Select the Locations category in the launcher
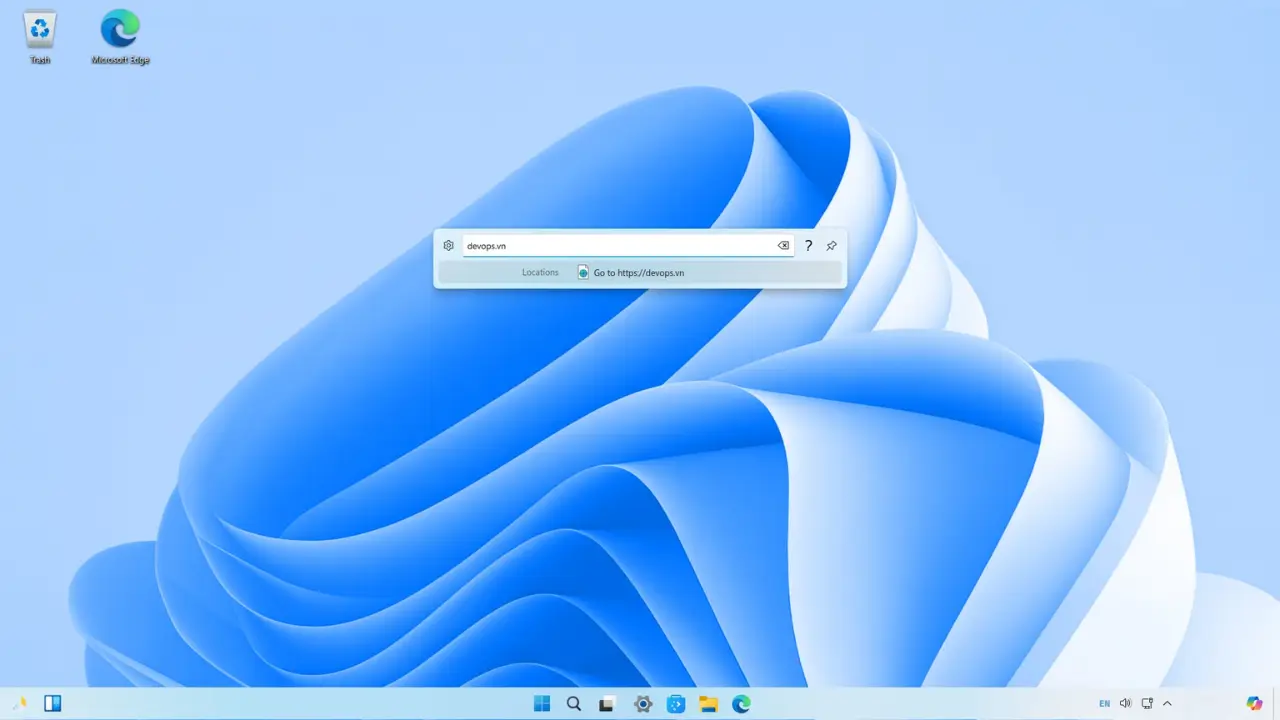Viewport: 1280px width, 720px height. (540, 272)
